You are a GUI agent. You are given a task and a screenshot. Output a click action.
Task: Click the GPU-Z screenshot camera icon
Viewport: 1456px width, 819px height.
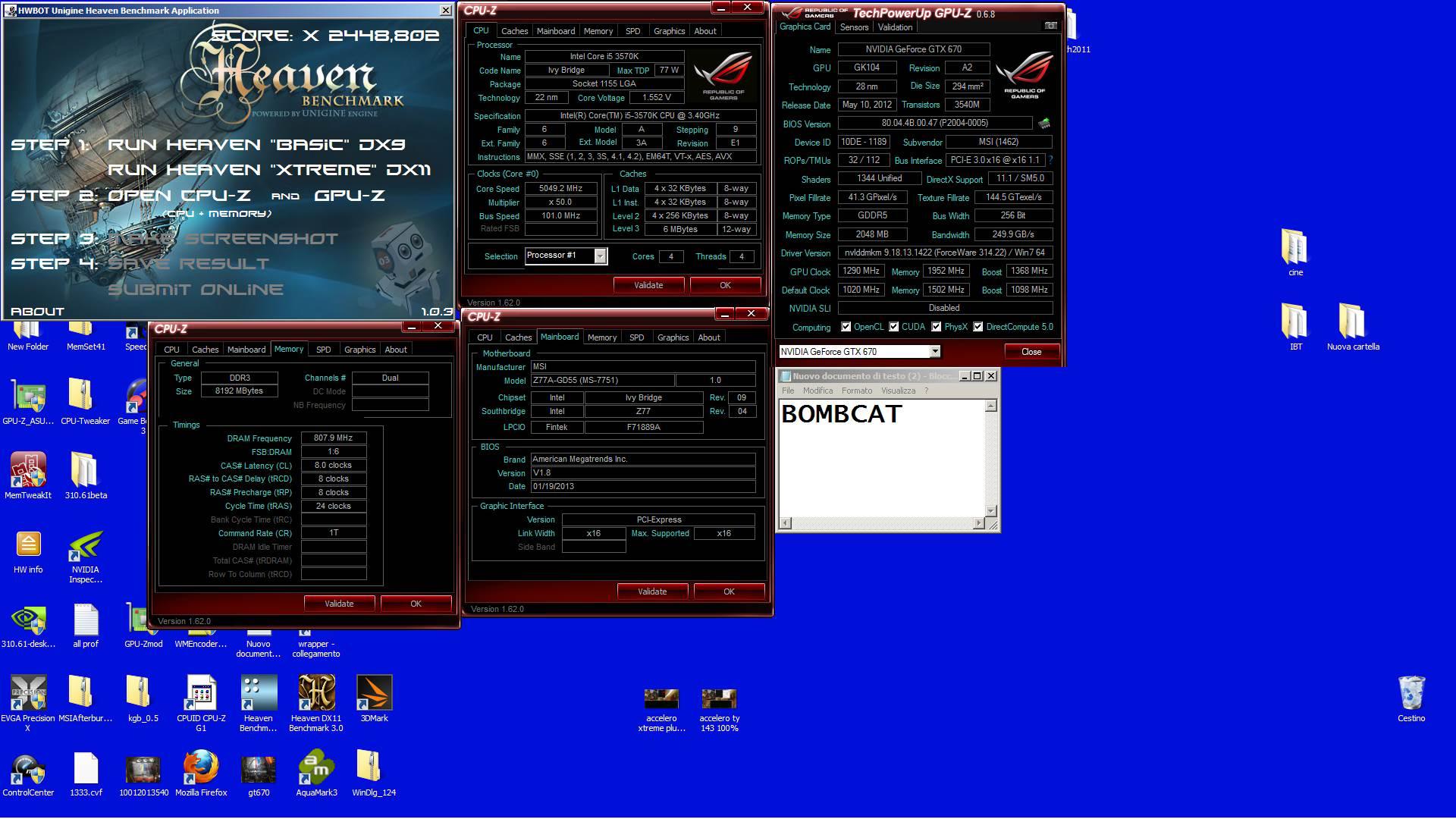1050,26
